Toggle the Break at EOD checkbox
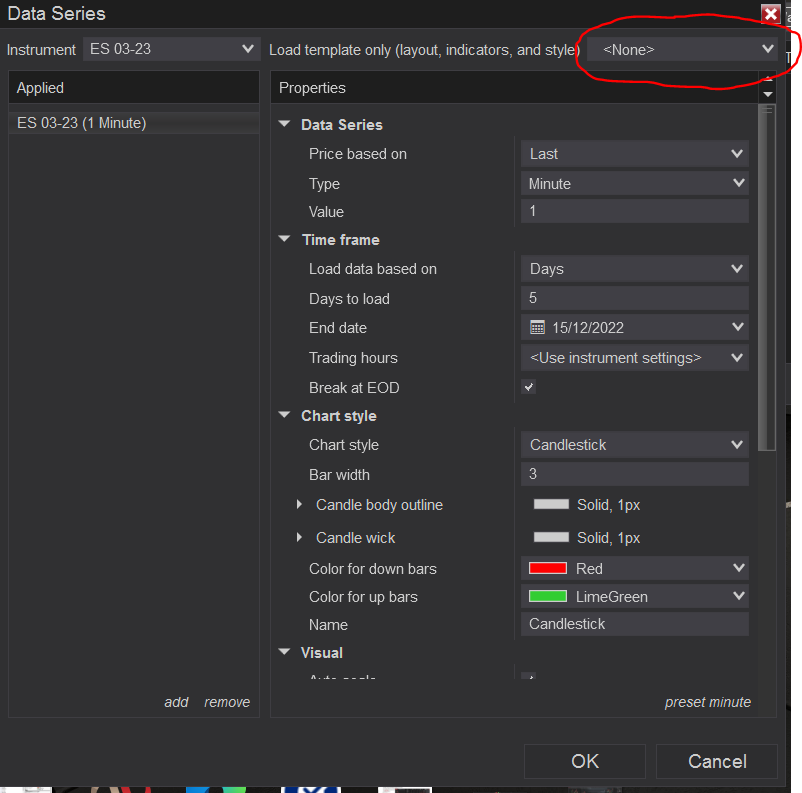 [x=529, y=387]
